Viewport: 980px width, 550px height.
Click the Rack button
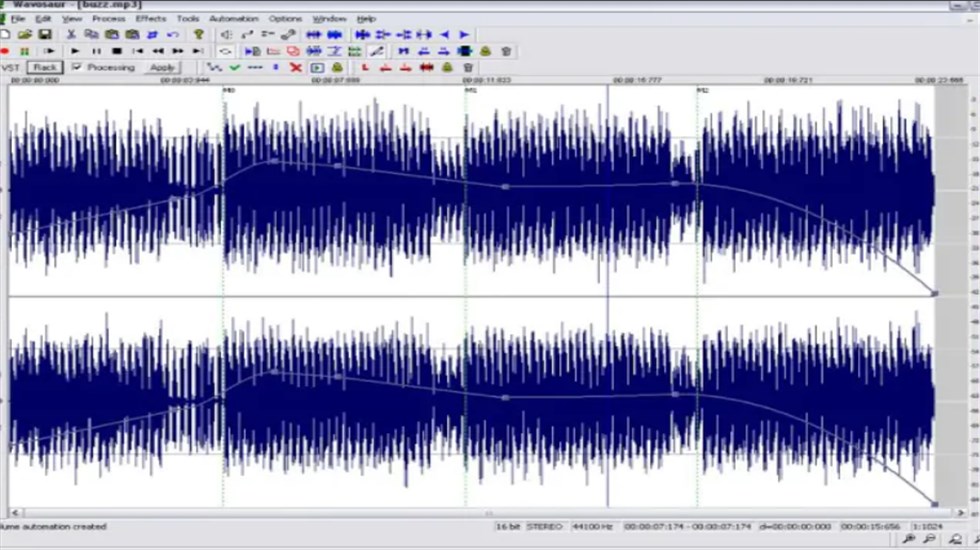(45, 68)
